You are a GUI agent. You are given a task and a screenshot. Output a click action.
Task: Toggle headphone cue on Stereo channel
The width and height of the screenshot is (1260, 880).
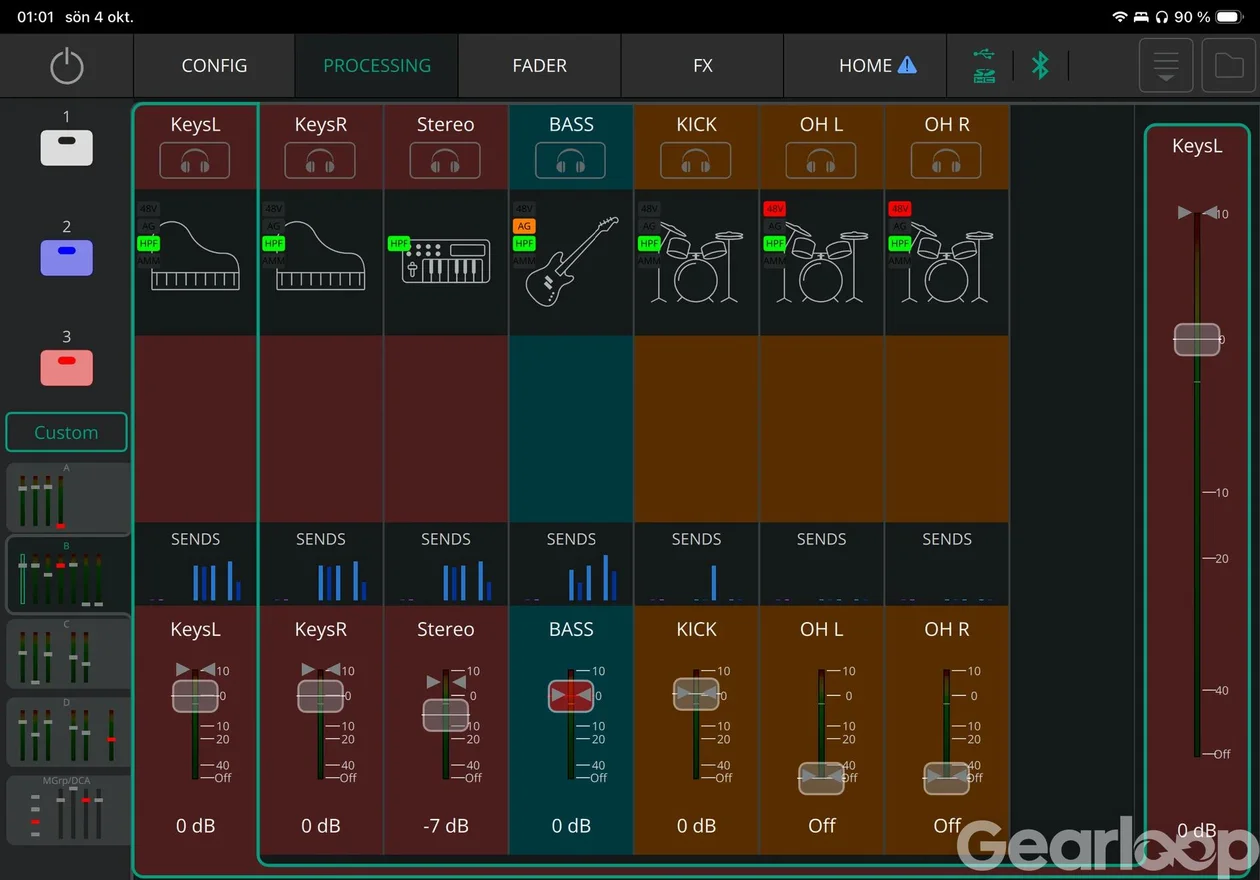click(x=445, y=160)
